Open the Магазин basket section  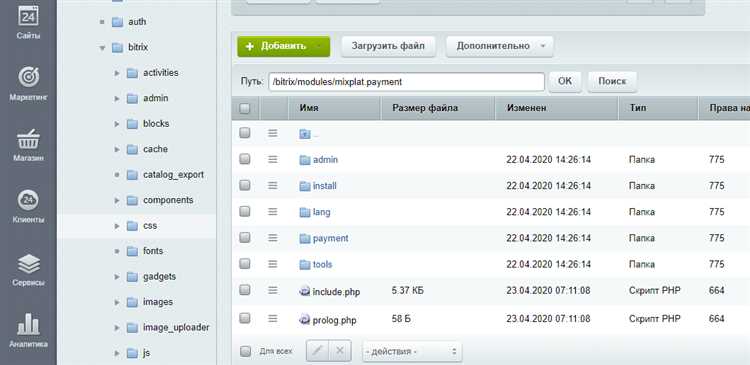[28, 146]
